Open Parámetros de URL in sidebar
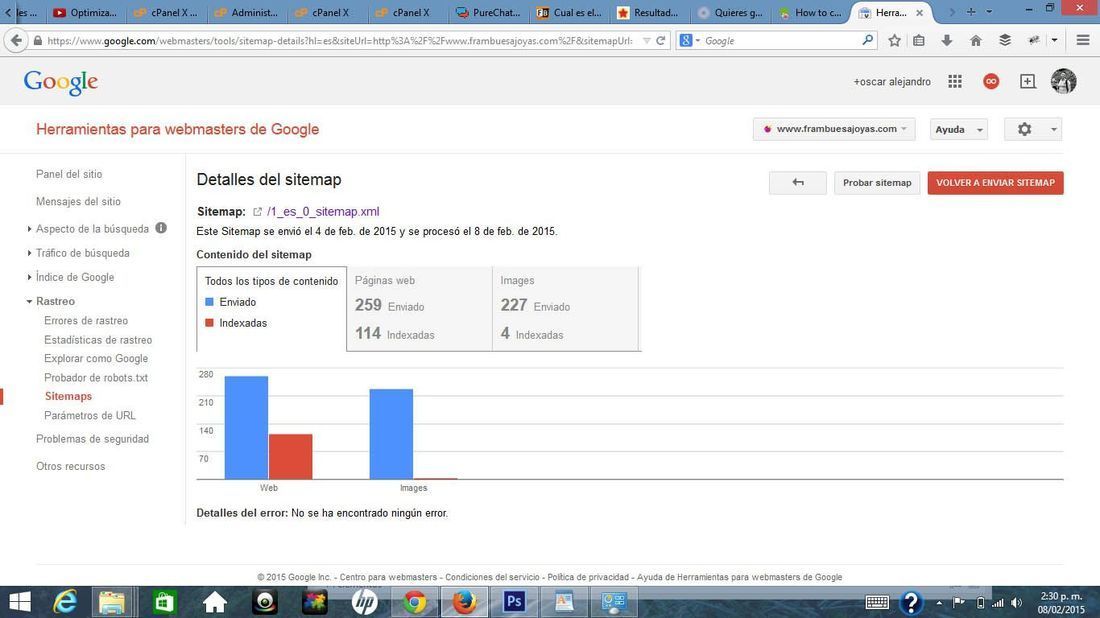 [90, 415]
